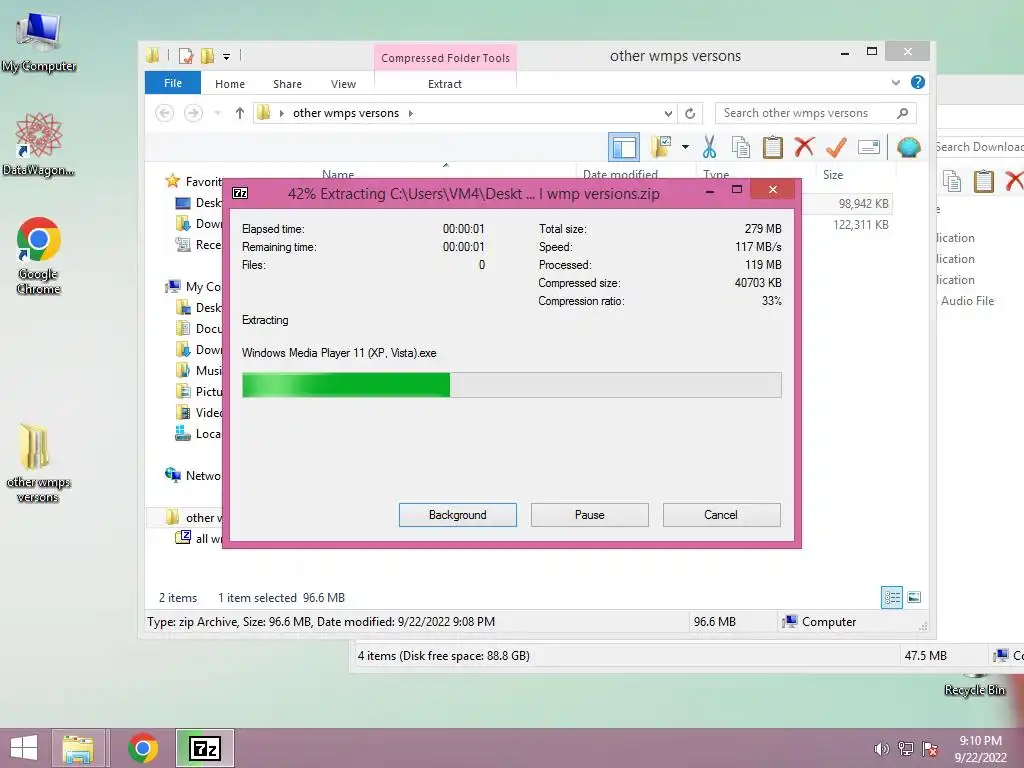Image resolution: width=1024 pixels, height=768 pixels.
Task: Click the Properties icon in Quick Access Toolbar
Action: [x=185, y=56]
